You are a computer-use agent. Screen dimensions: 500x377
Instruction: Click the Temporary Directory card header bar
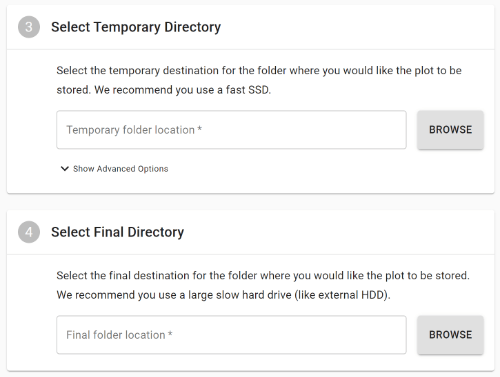(250, 27)
